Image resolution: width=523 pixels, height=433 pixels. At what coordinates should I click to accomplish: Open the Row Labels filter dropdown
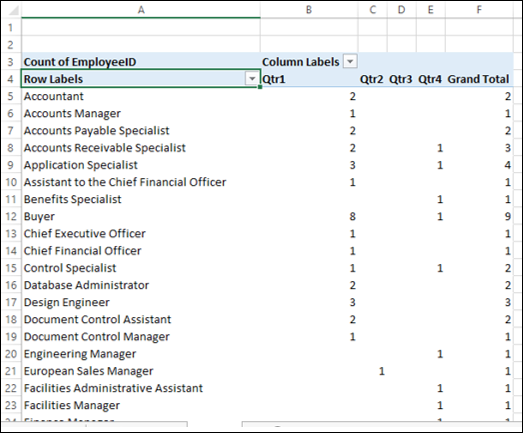pyautogui.click(x=252, y=79)
